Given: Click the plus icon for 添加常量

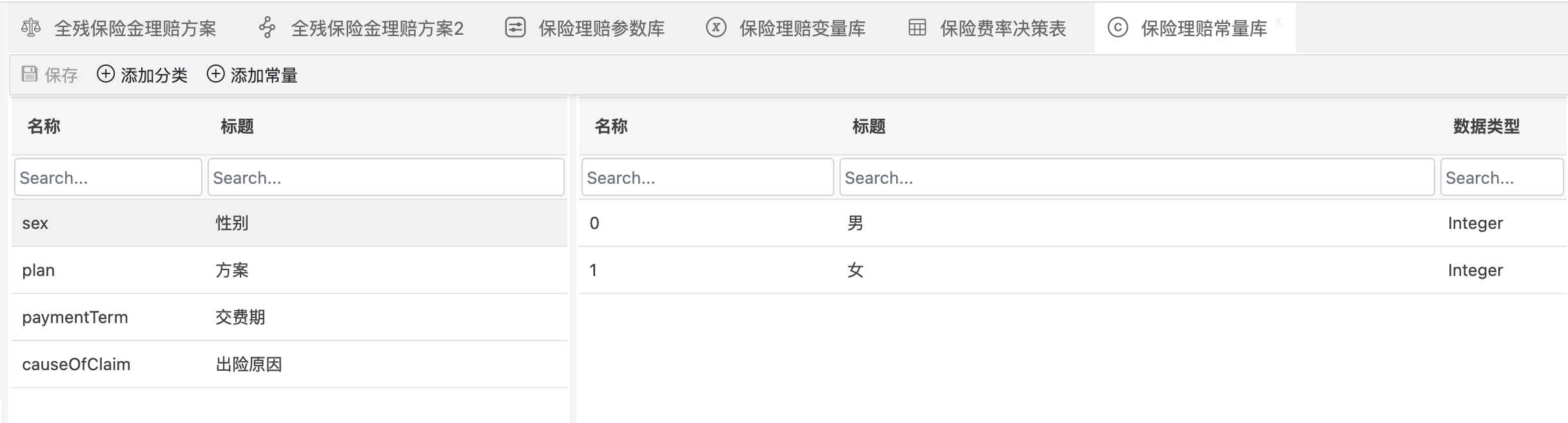Looking at the screenshot, I should click(x=215, y=74).
